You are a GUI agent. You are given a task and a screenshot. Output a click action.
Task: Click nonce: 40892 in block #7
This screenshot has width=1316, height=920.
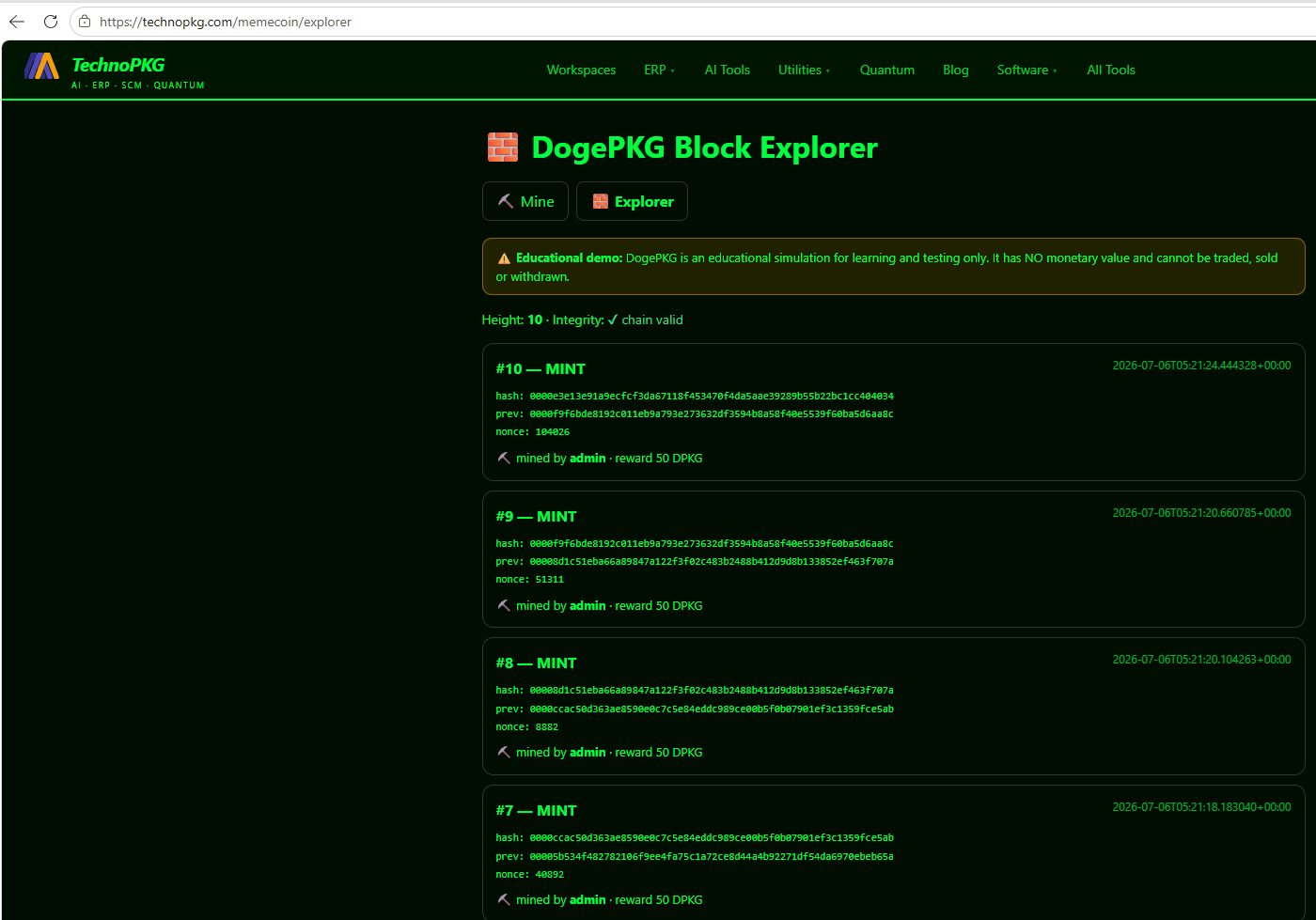(530, 875)
